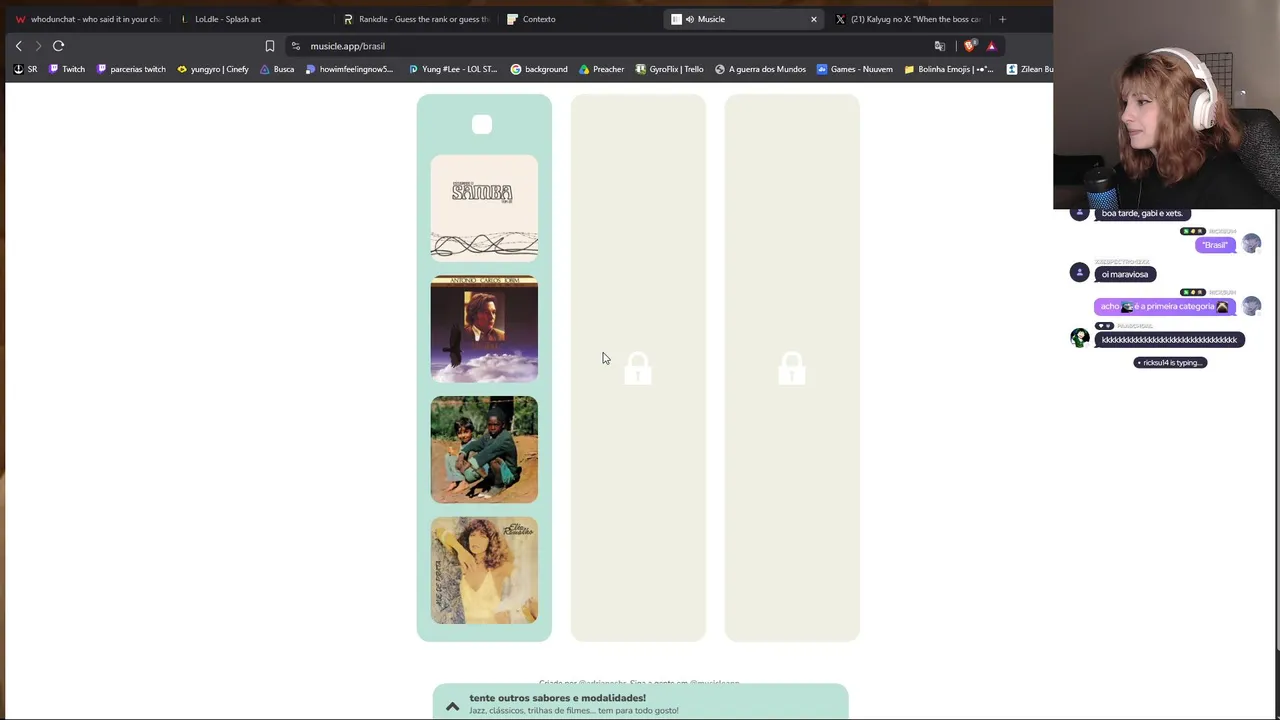View site information icon beside the URL
This screenshot has width=1280, height=720.
[295, 46]
